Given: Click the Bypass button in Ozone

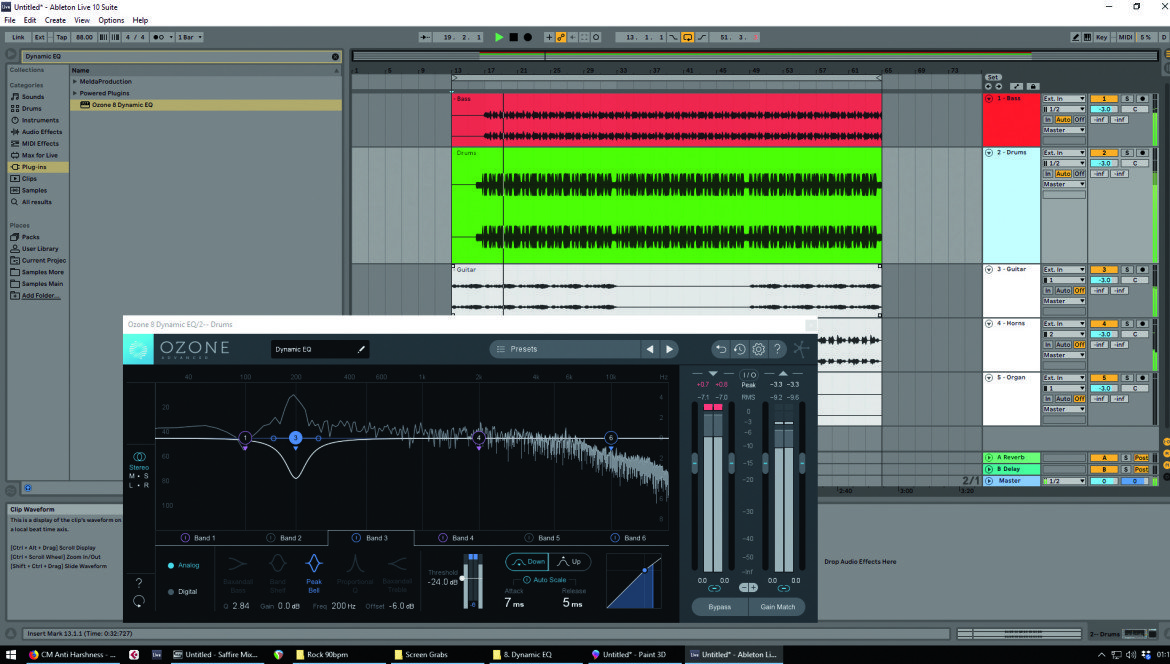Looking at the screenshot, I should [x=720, y=607].
